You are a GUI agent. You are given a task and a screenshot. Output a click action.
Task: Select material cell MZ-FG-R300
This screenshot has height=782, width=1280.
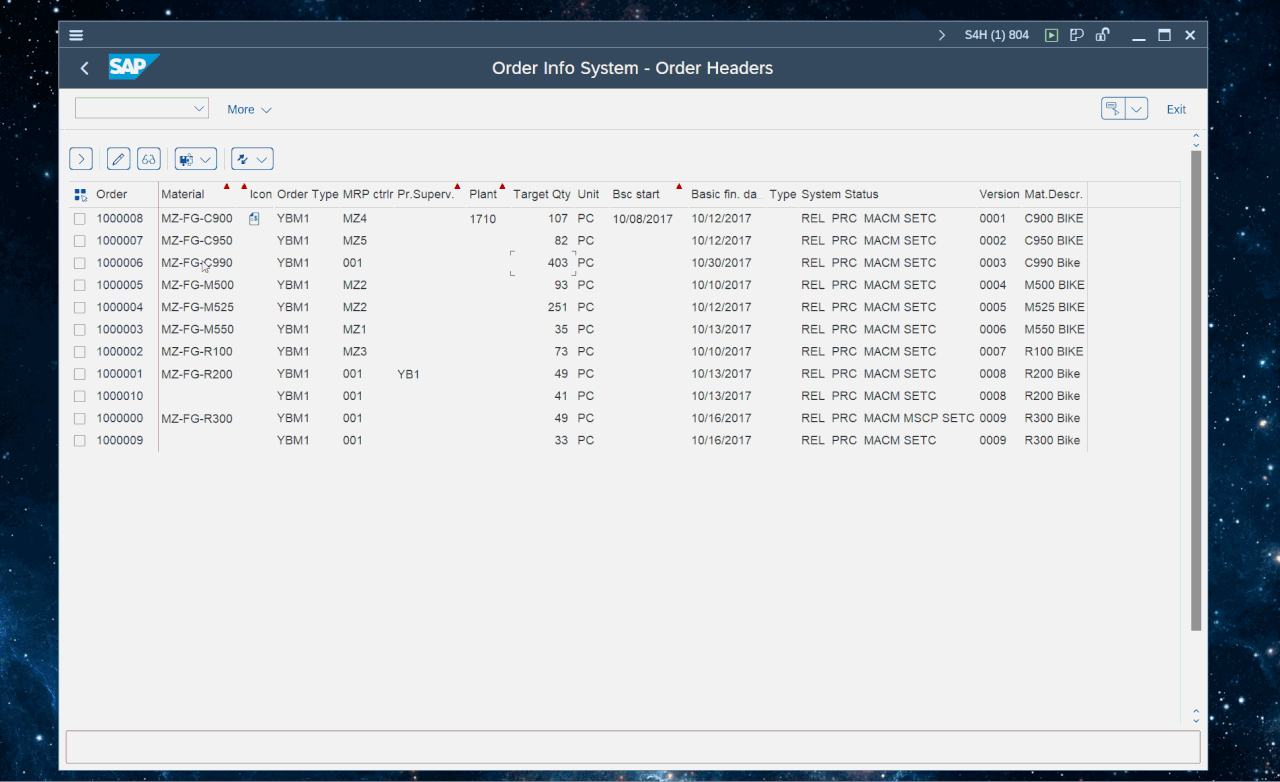[197, 418]
